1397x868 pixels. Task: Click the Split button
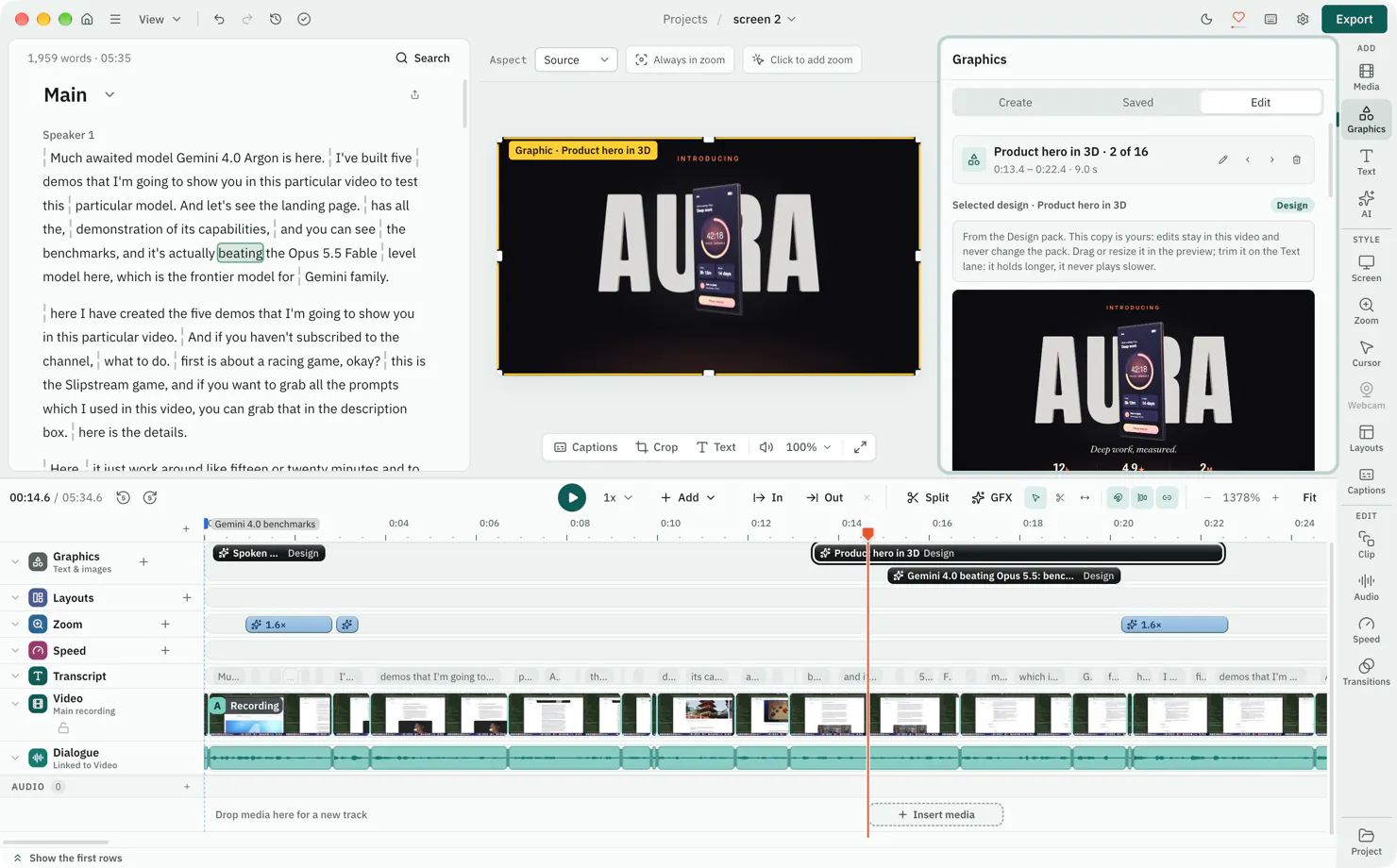tap(928, 497)
